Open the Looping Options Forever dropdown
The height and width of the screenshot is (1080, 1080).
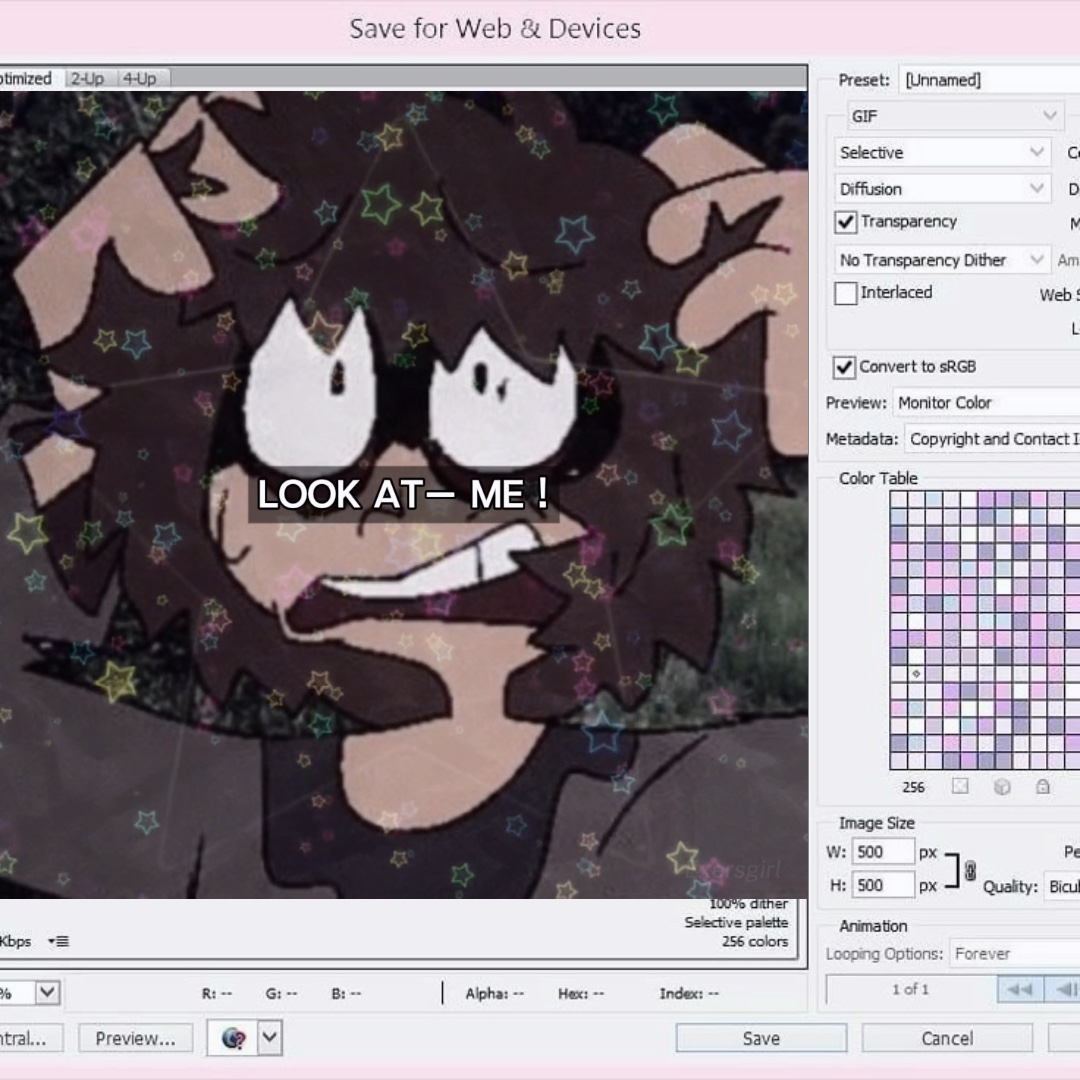[1015, 953]
